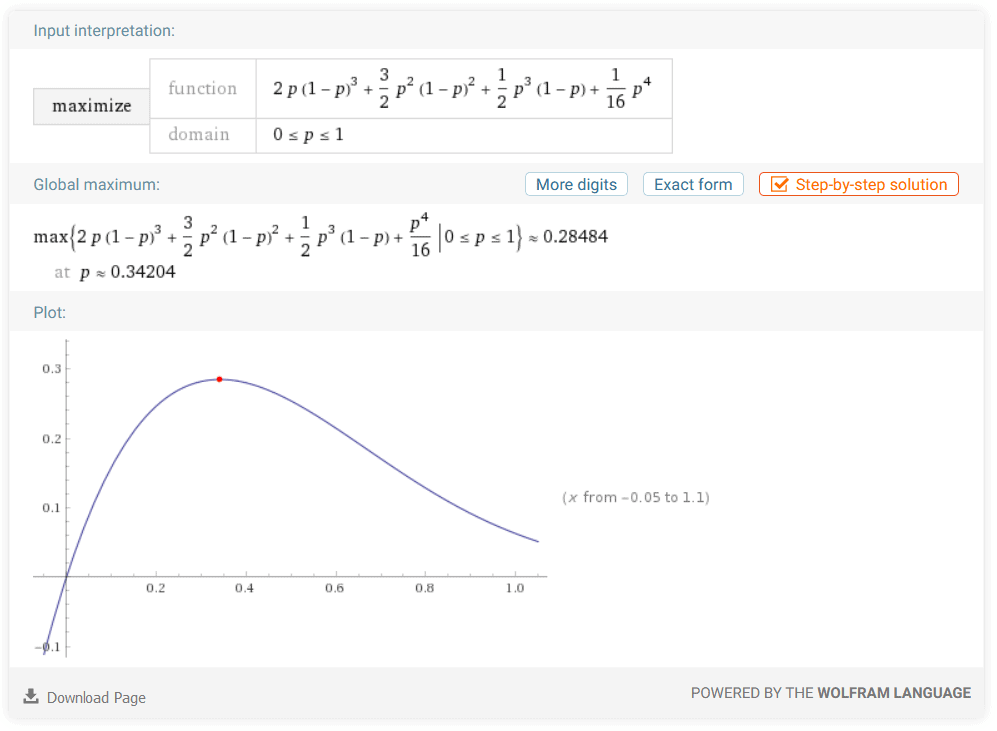Image resolution: width=997 pixels, height=731 pixels.
Task: Click the maximum value 0.28484
Action: [575, 237]
